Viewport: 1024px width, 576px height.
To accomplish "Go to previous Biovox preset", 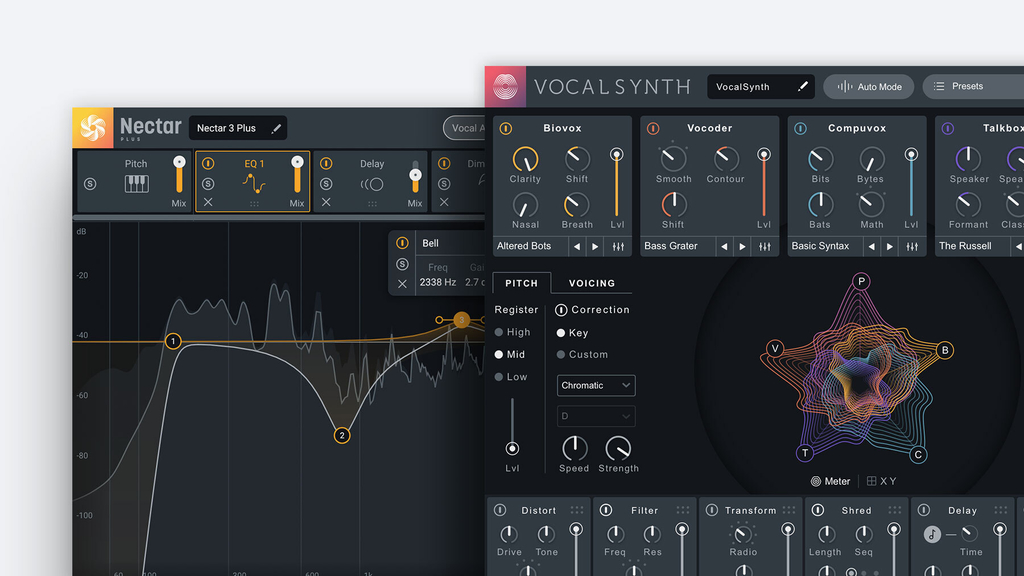I will 577,246.
